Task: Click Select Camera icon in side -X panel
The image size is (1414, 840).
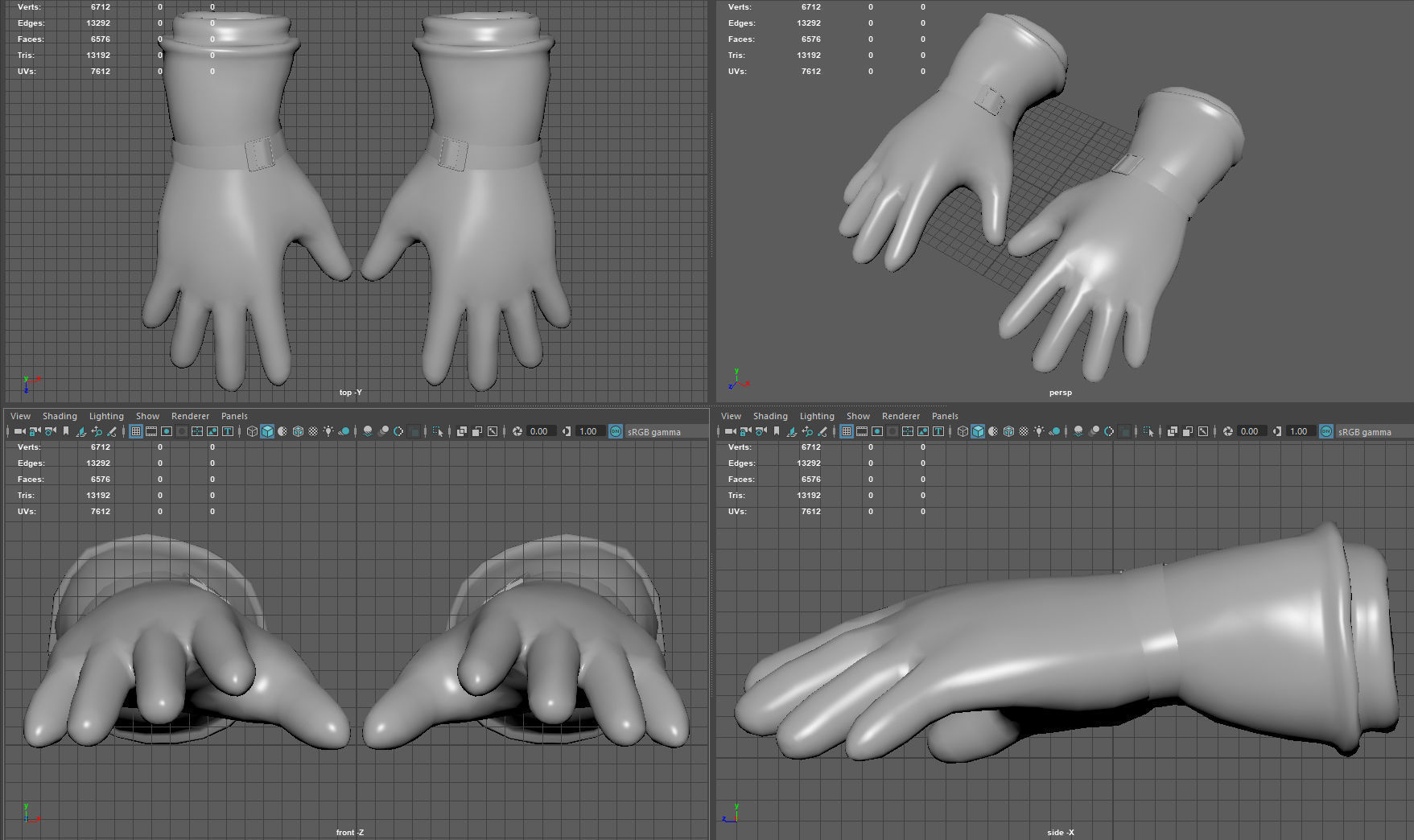Action: point(730,431)
